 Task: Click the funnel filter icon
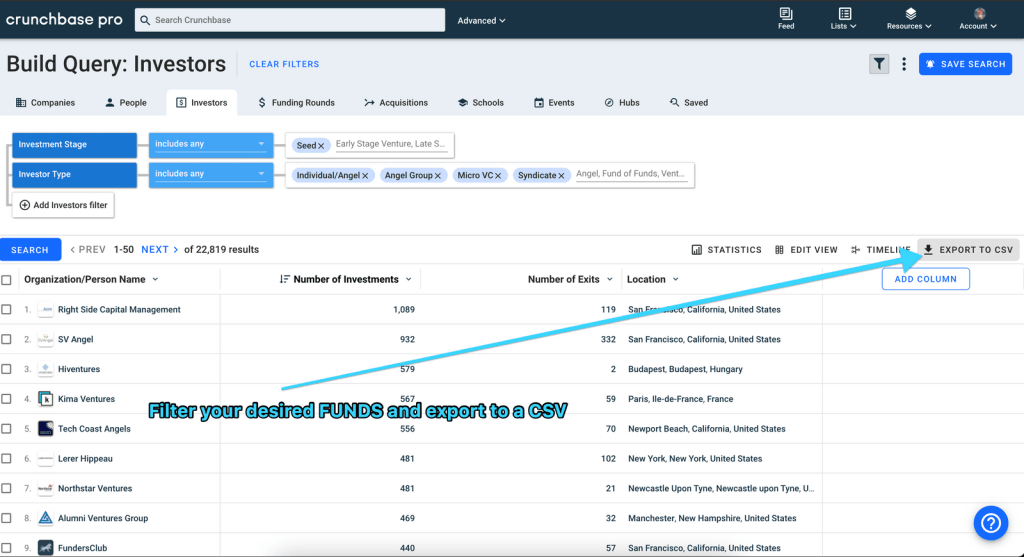[879, 64]
